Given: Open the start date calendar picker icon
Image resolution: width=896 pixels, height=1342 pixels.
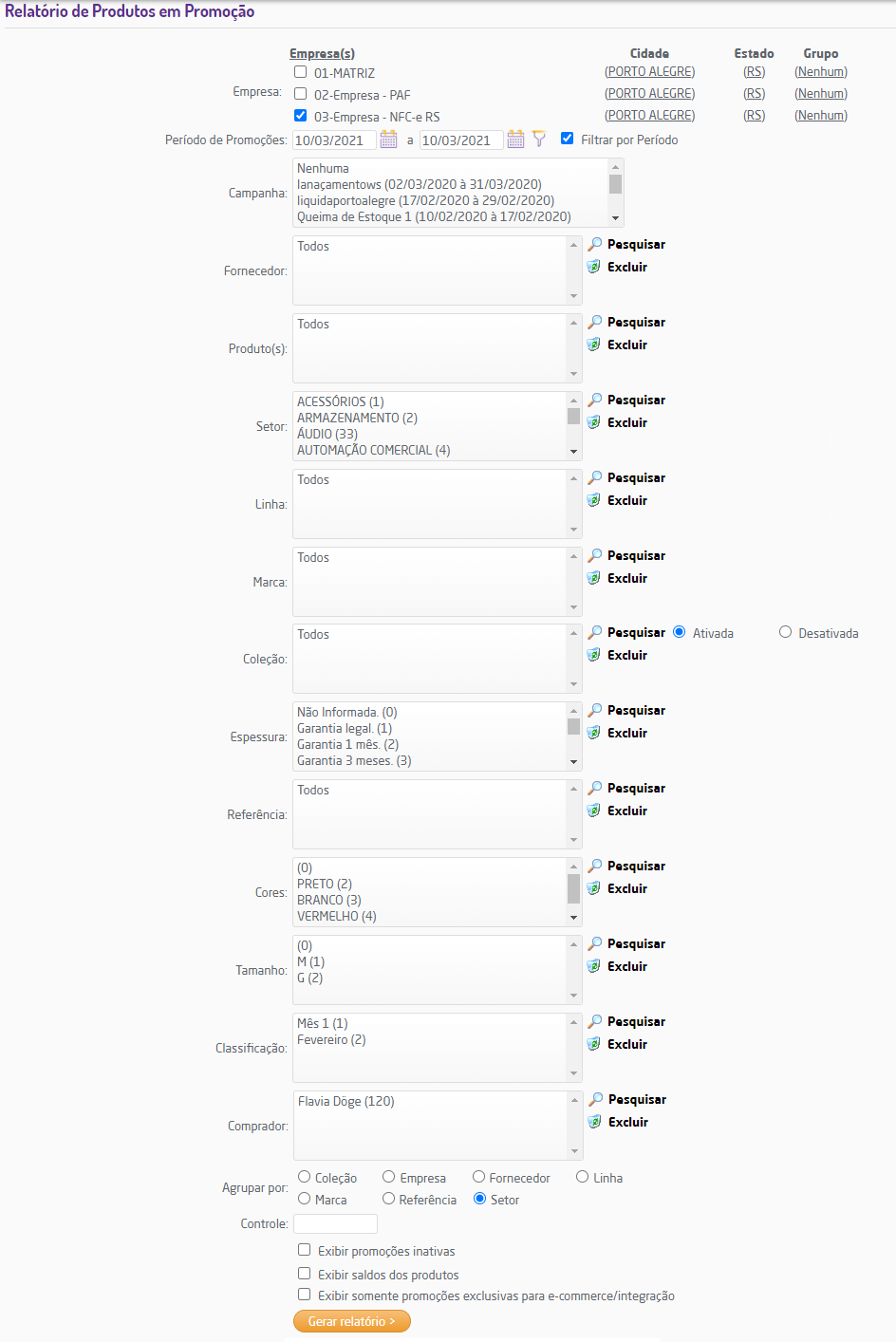Looking at the screenshot, I should 388,140.
